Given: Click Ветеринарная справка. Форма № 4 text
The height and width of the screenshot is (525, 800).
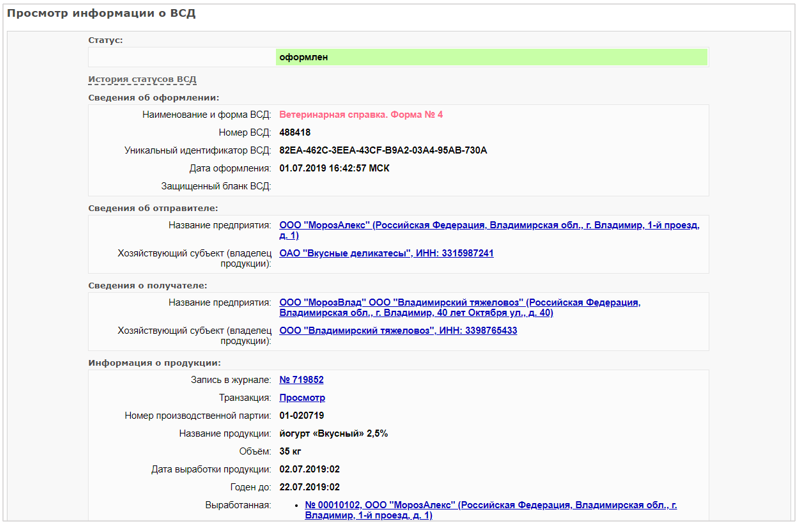Looking at the screenshot, I should coord(360,115).
